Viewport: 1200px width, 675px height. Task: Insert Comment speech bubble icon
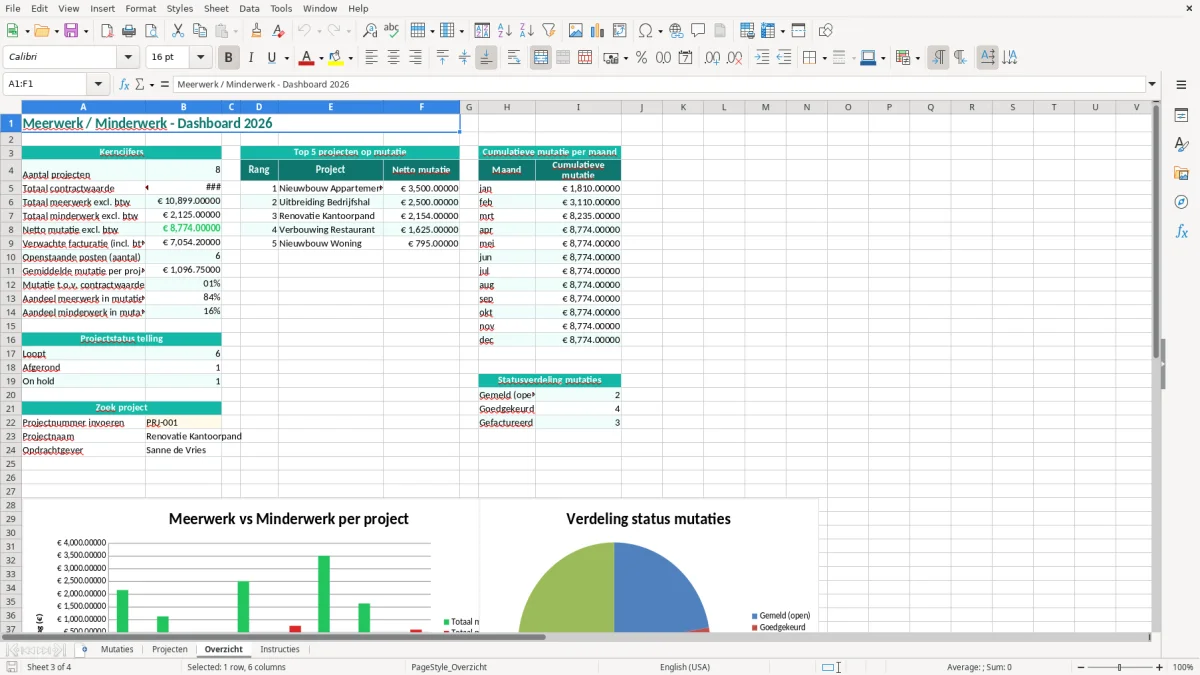[698, 31]
